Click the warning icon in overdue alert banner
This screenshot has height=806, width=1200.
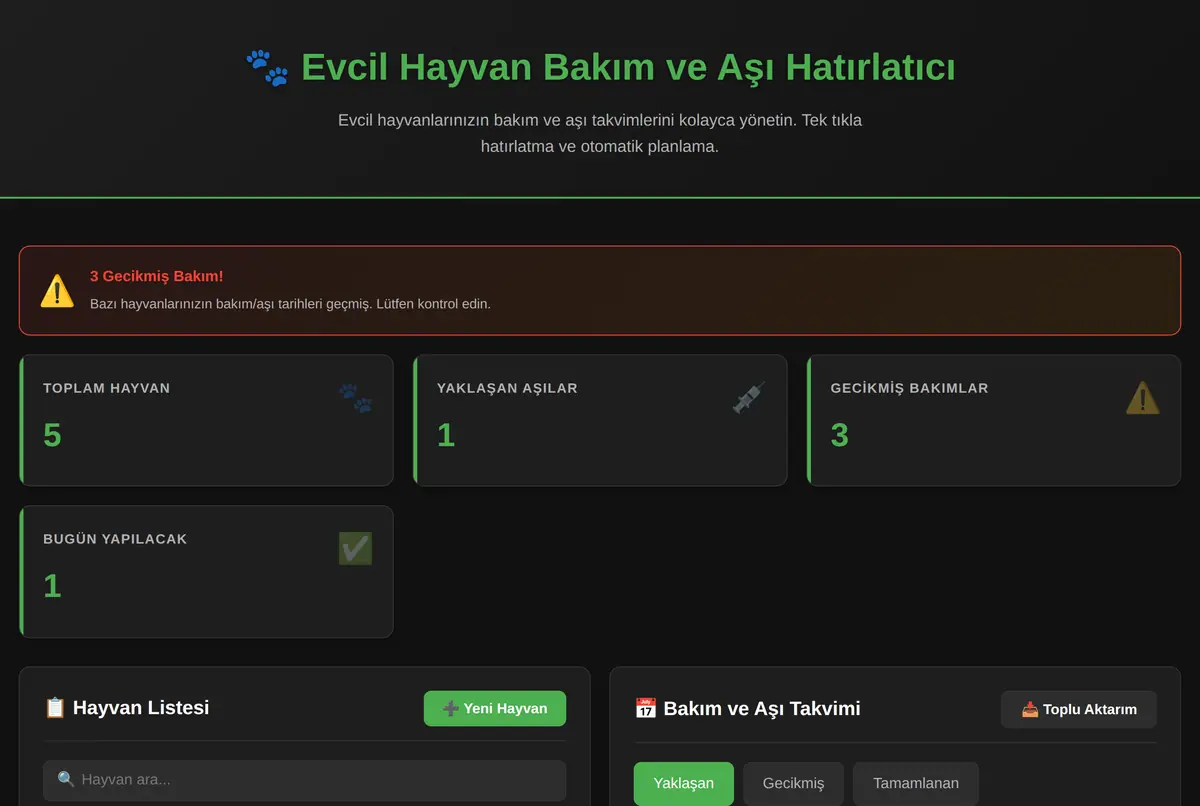pyautogui.click(x=57, y=290)
